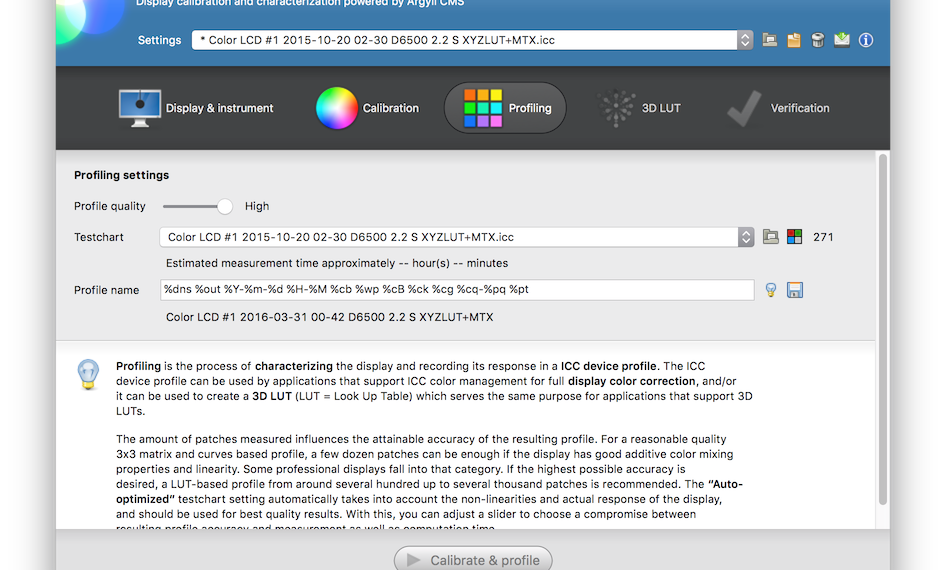This screenshot has height=570, width=946.
Task: Click the 3D LUT dotted icon
Action: tap(616, 108)
